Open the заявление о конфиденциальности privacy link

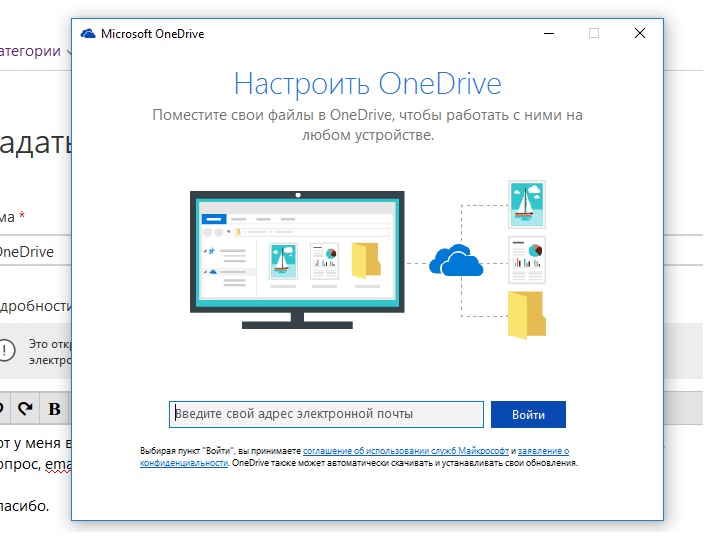pos(543,451)
